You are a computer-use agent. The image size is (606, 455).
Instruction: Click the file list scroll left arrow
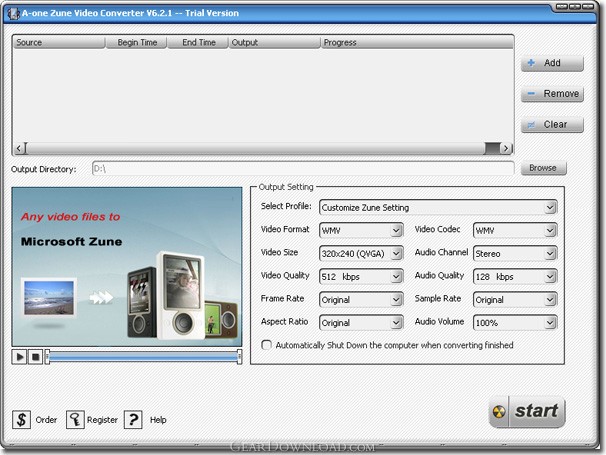[x=19, y=148]
